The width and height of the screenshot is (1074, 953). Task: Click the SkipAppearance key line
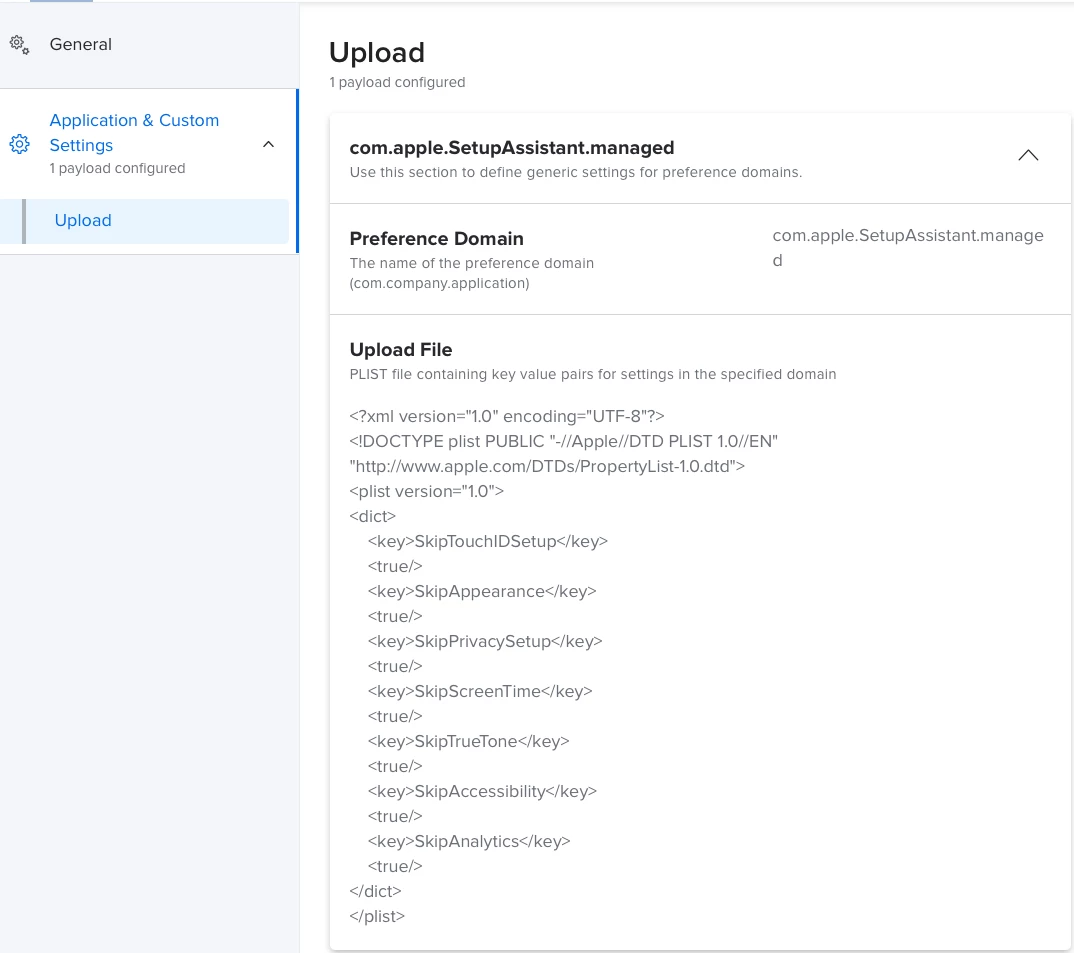pos(482,591)
